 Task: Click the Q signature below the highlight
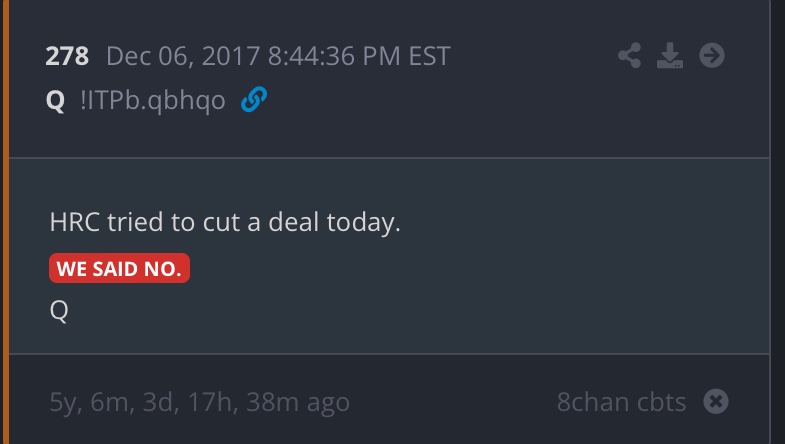(x=58, y=310)
